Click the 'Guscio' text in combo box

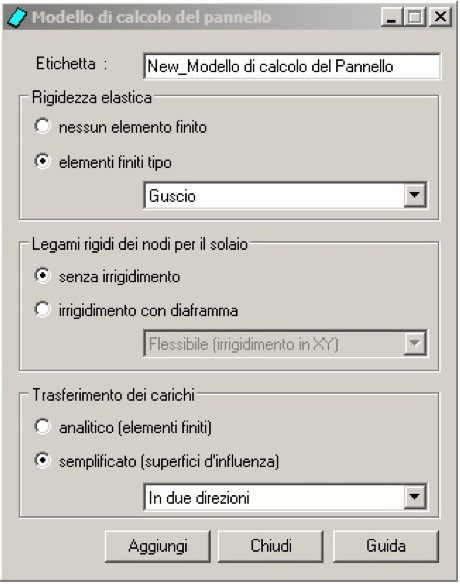pyautogui.click(x=172, y=196)
